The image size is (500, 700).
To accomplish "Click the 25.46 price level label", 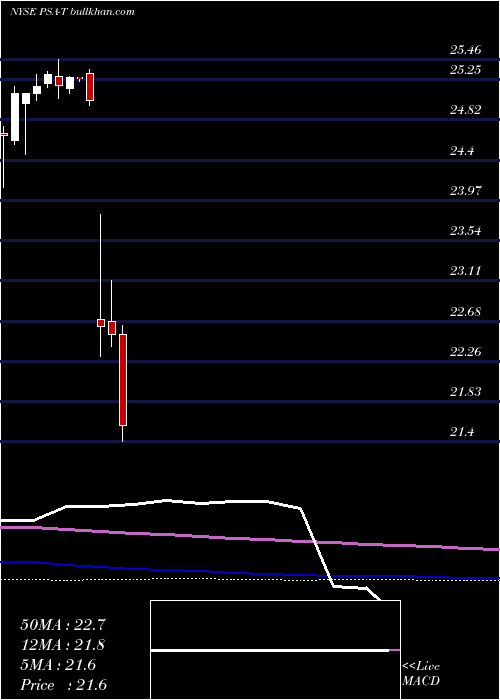I will pos(466,50).
